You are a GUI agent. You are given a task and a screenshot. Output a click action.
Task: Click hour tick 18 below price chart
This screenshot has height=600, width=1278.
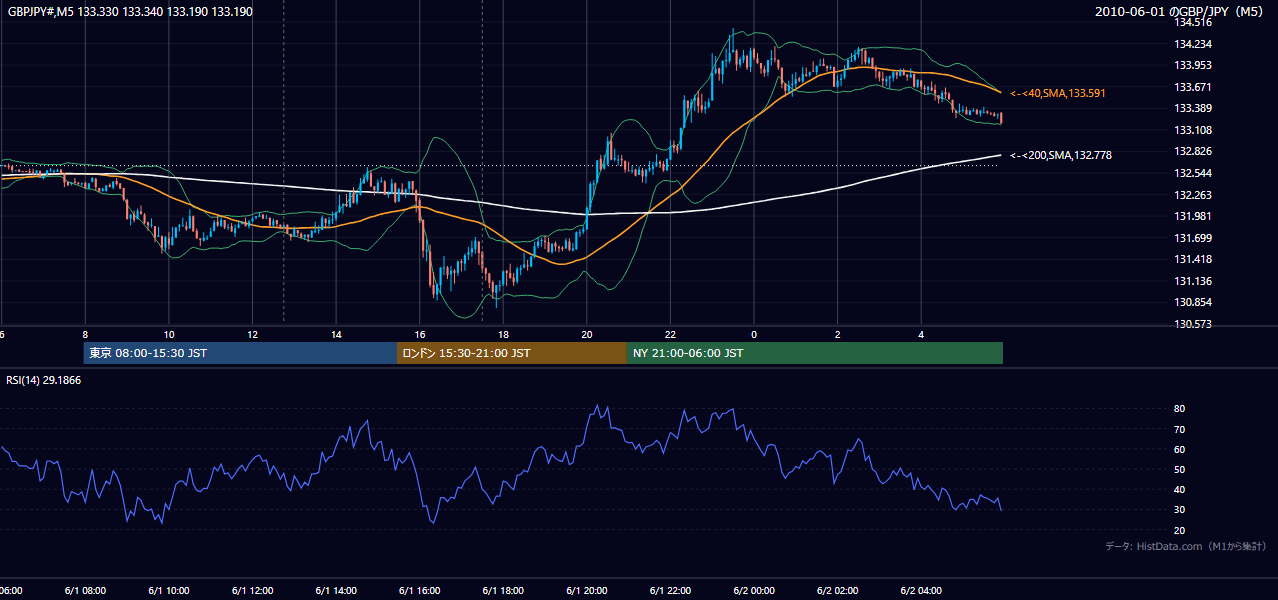point(503,335)
